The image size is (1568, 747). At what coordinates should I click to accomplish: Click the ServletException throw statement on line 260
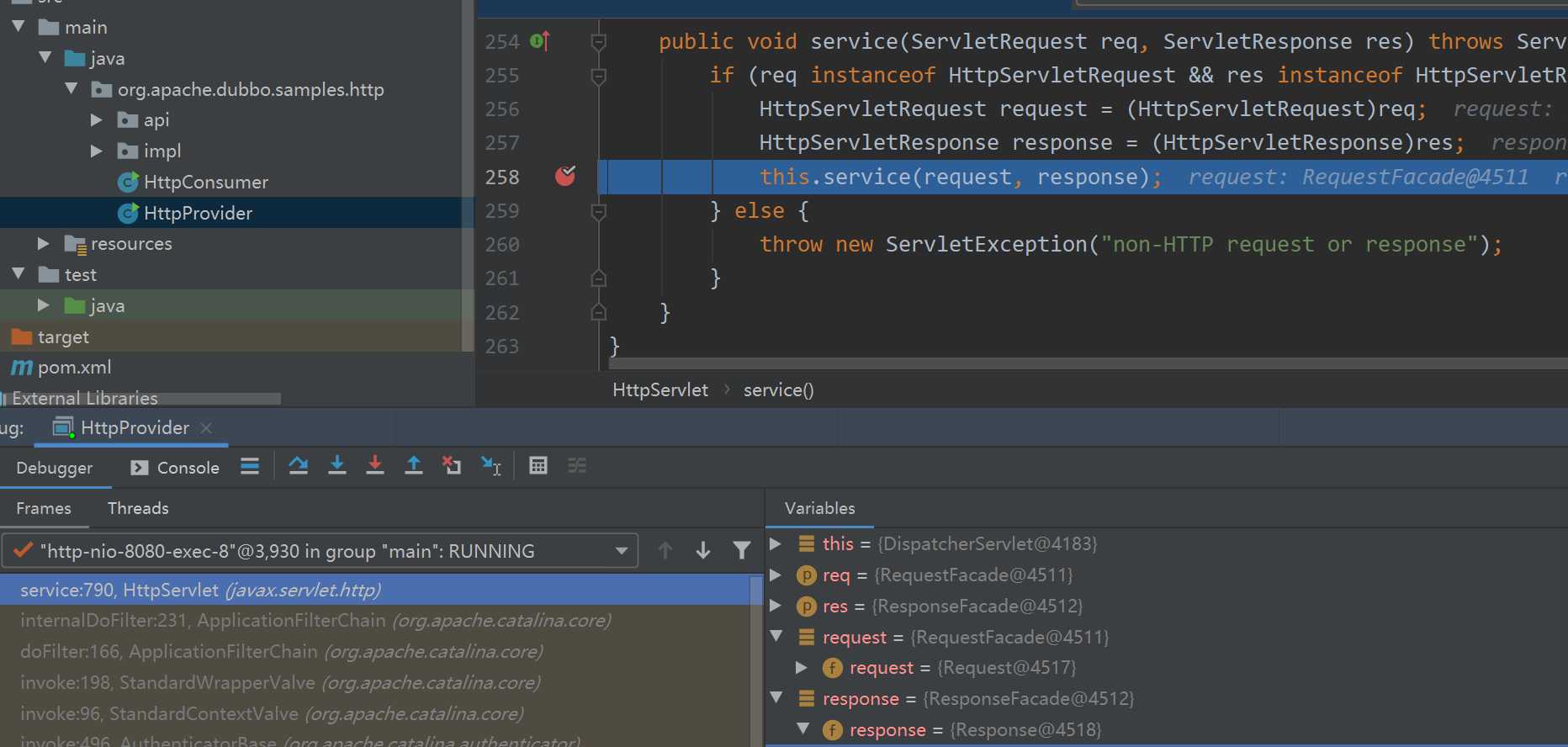1131,245
